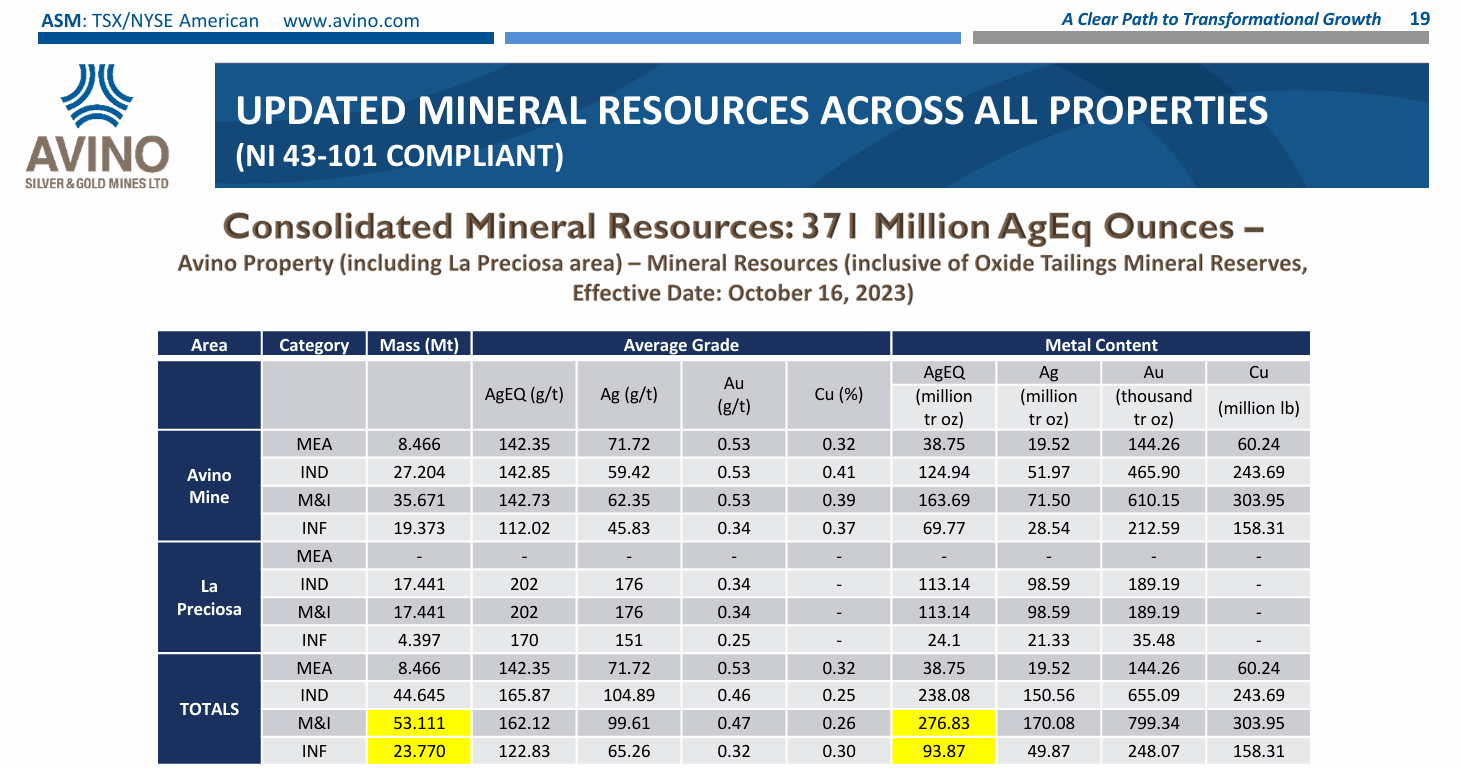Select the Au (g/t) column header
This screenshot has height=768, width=1461.
735,393
